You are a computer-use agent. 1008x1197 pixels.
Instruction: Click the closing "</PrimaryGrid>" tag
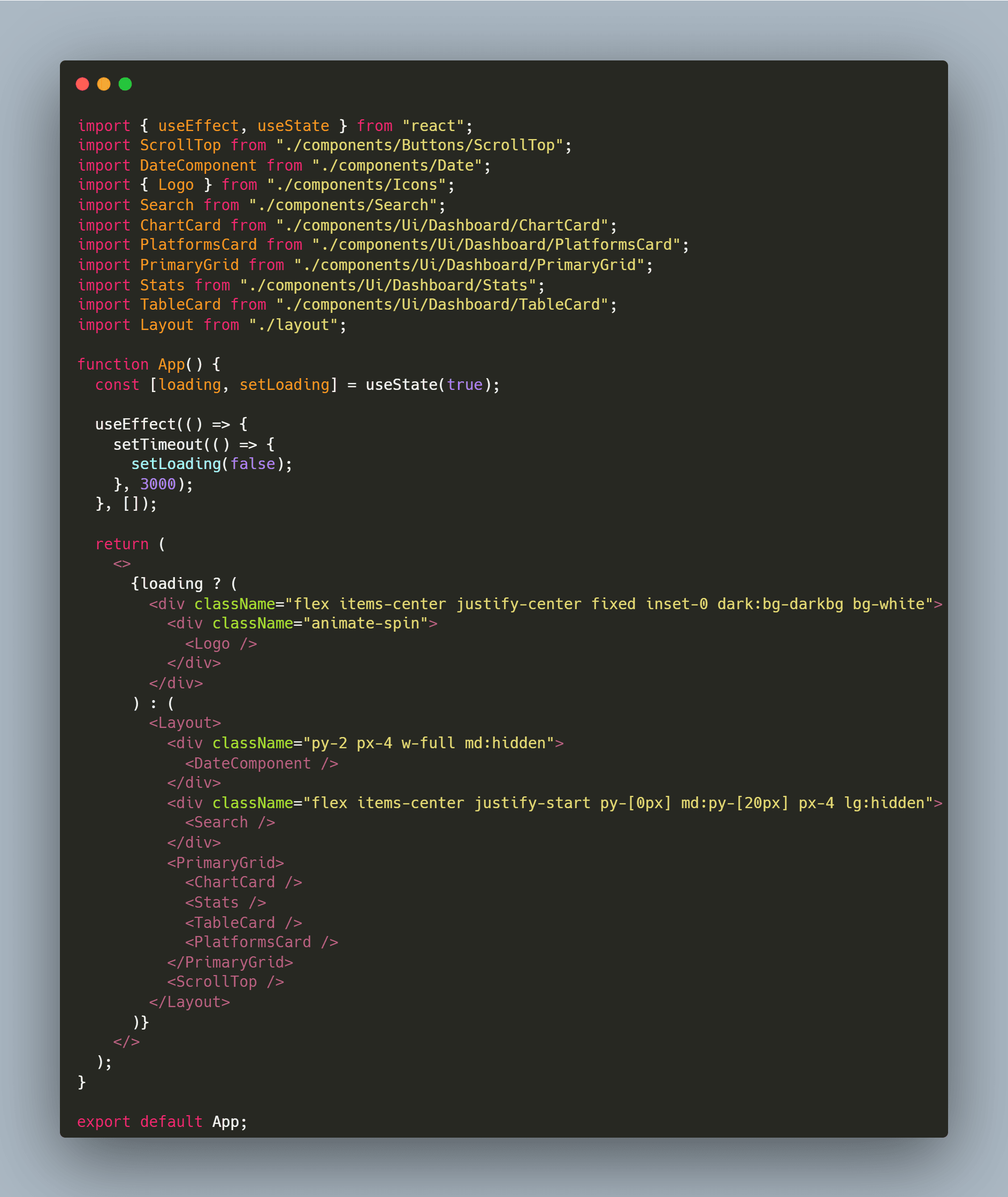pyautogui.click(x=230, y=962)
